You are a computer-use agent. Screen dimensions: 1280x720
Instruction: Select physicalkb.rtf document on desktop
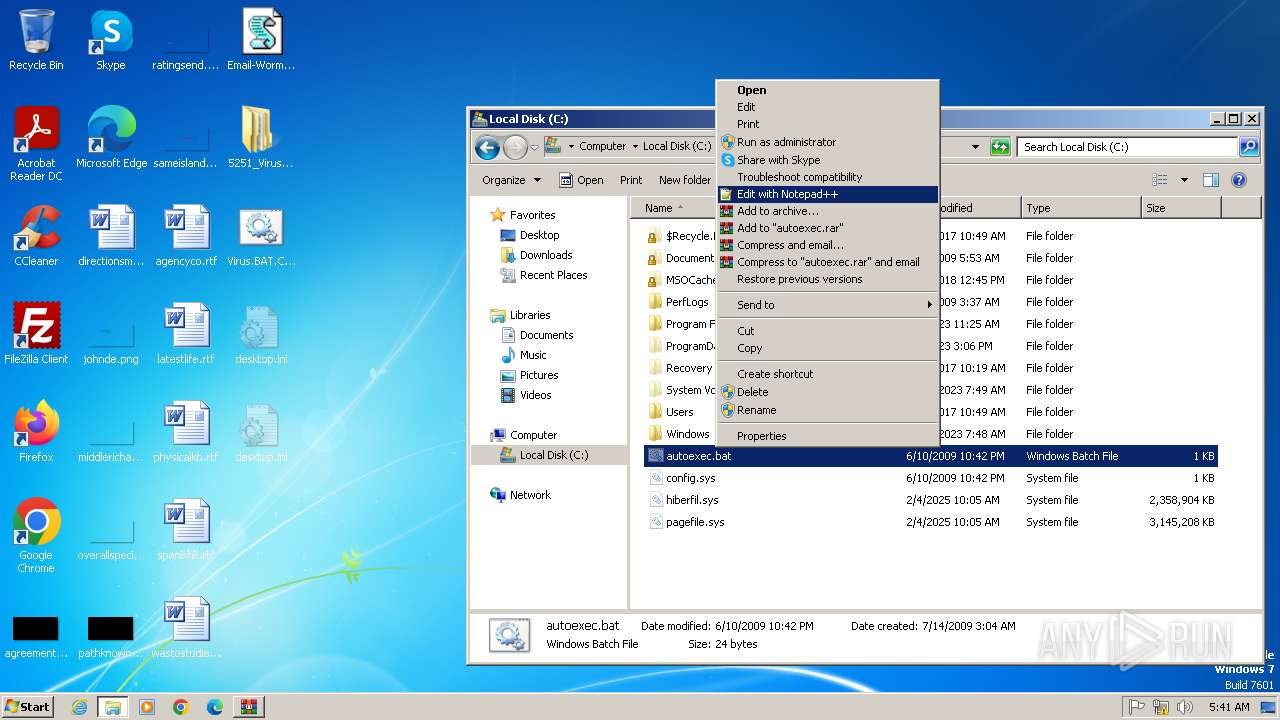186,432
